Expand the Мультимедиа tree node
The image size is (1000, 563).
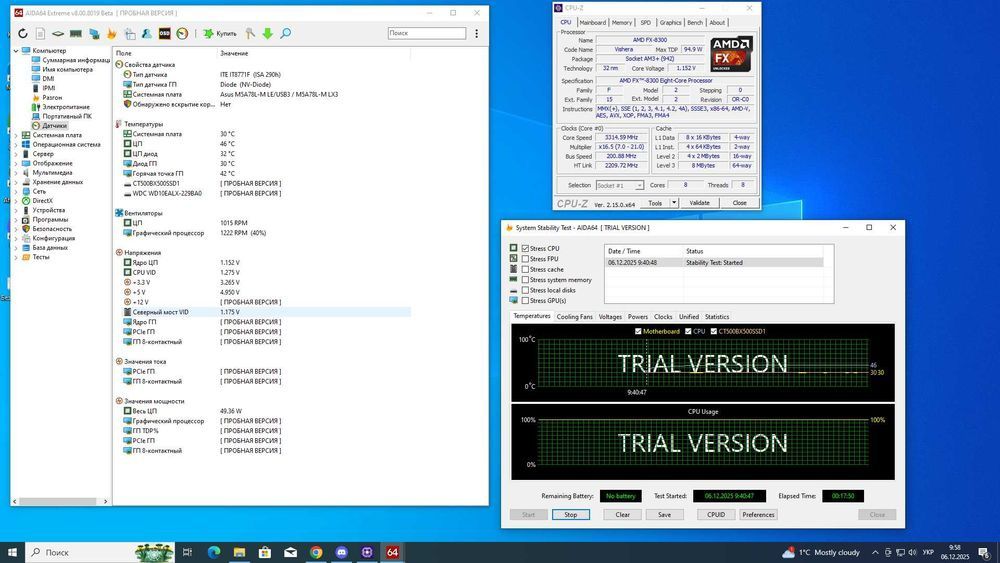coord(16,173)
